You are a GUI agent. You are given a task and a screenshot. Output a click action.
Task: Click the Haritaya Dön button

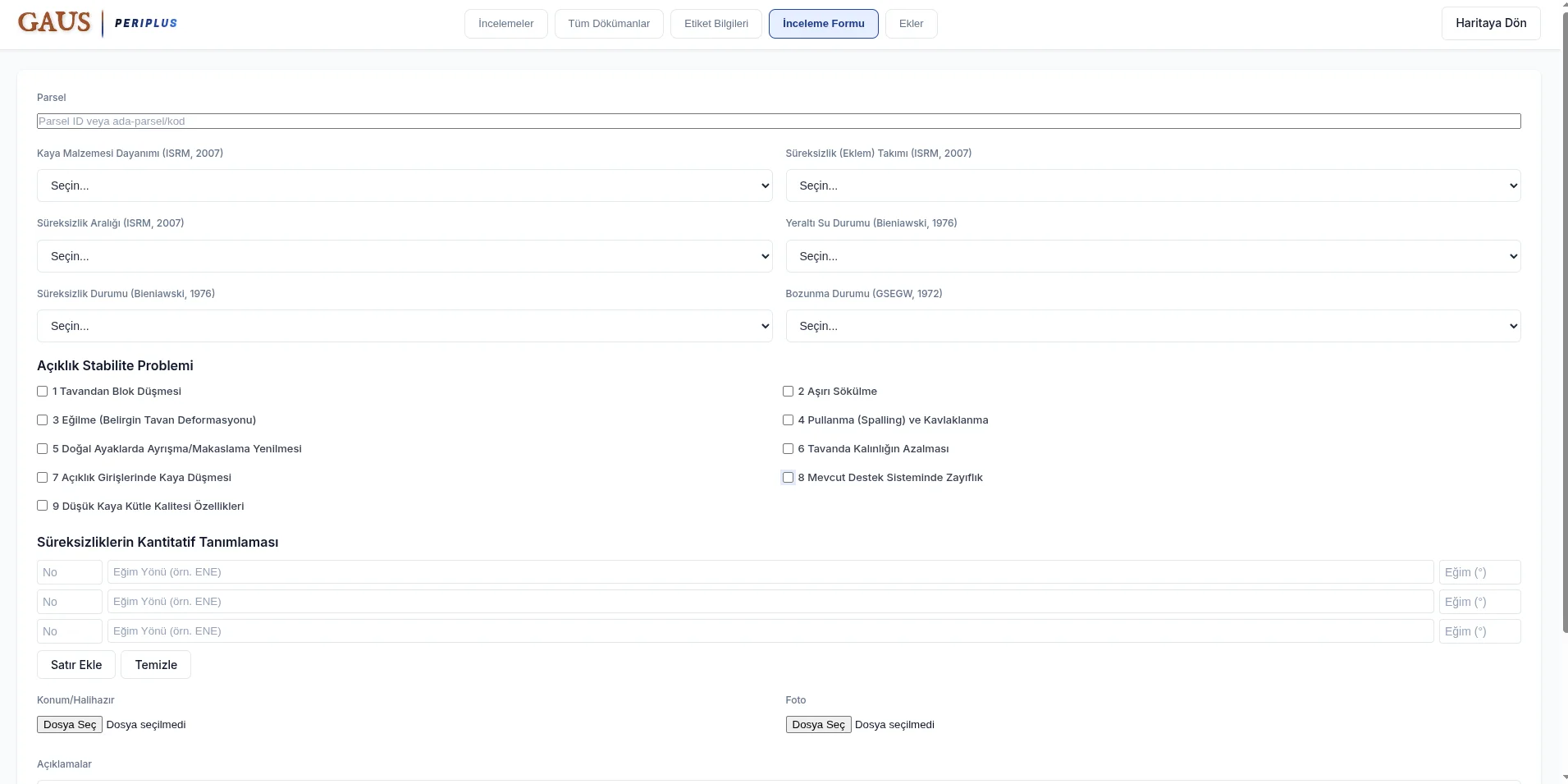pyautogui.click(x=1491, y=23)
